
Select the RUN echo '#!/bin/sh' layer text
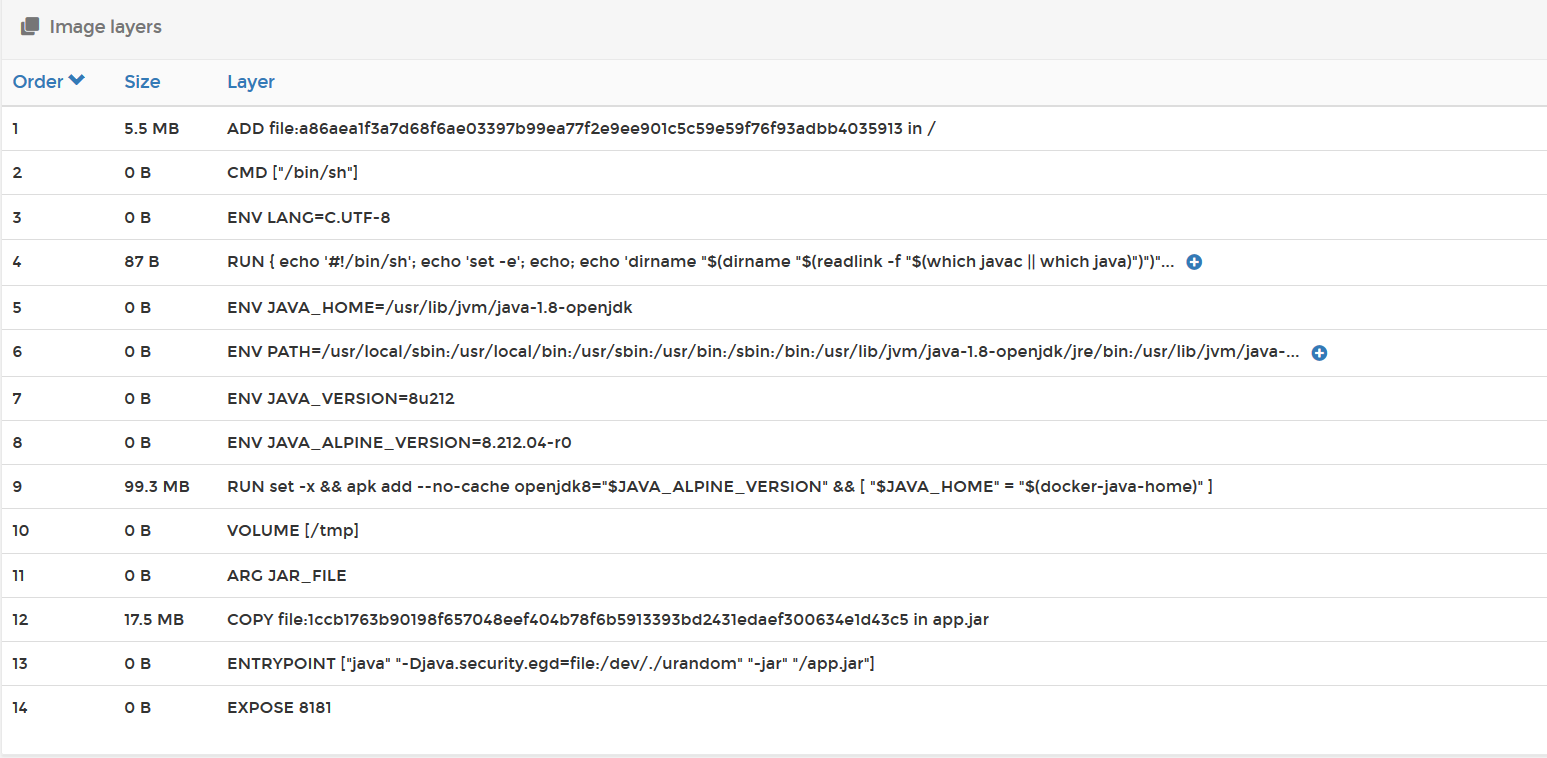tap(701, 262)
